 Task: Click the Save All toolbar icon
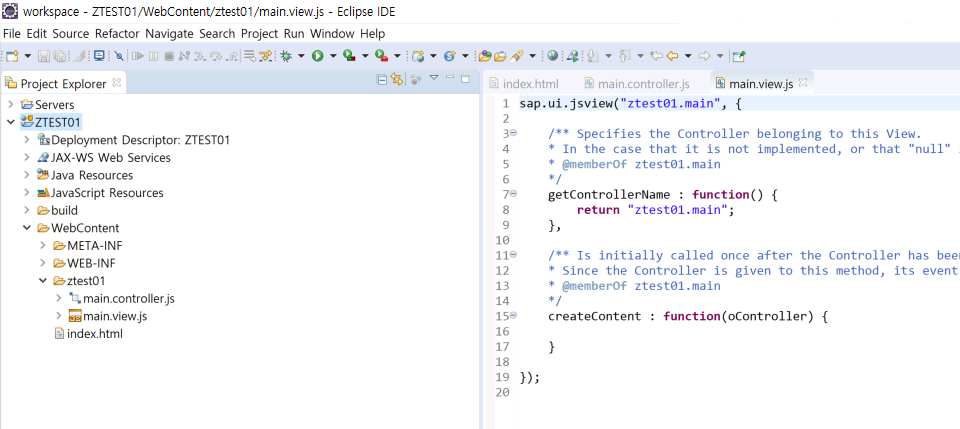(60, 56)
